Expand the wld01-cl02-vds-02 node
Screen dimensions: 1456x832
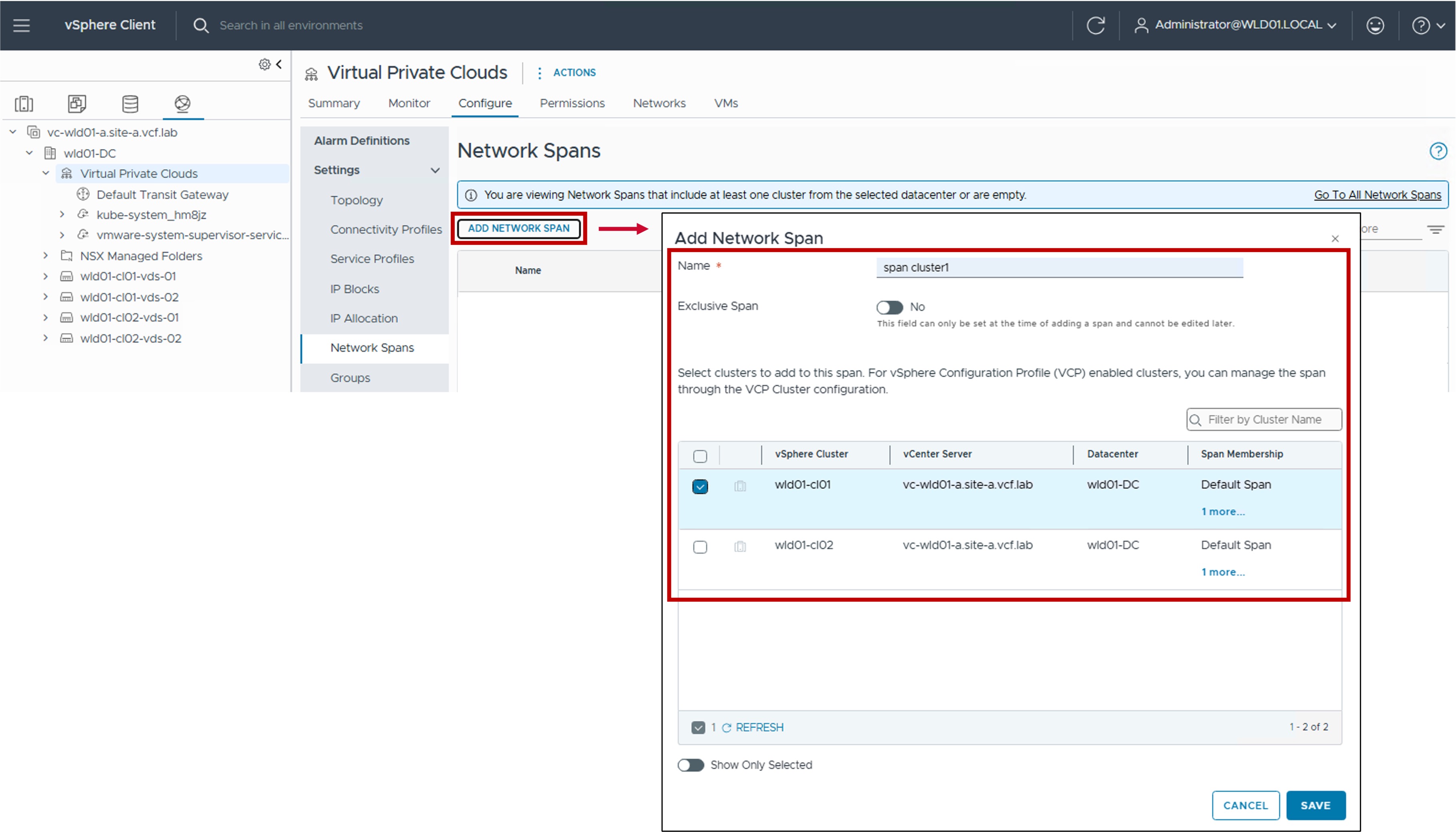click(x=46, y=338)
